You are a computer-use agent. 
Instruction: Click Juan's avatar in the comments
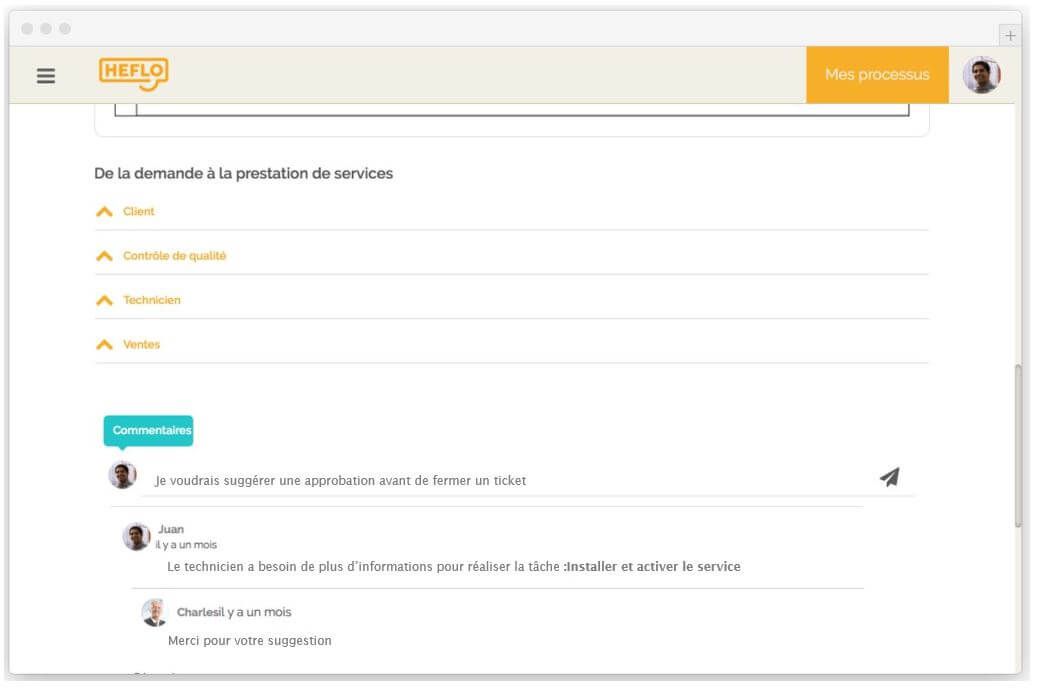click(x=137, y=537)
